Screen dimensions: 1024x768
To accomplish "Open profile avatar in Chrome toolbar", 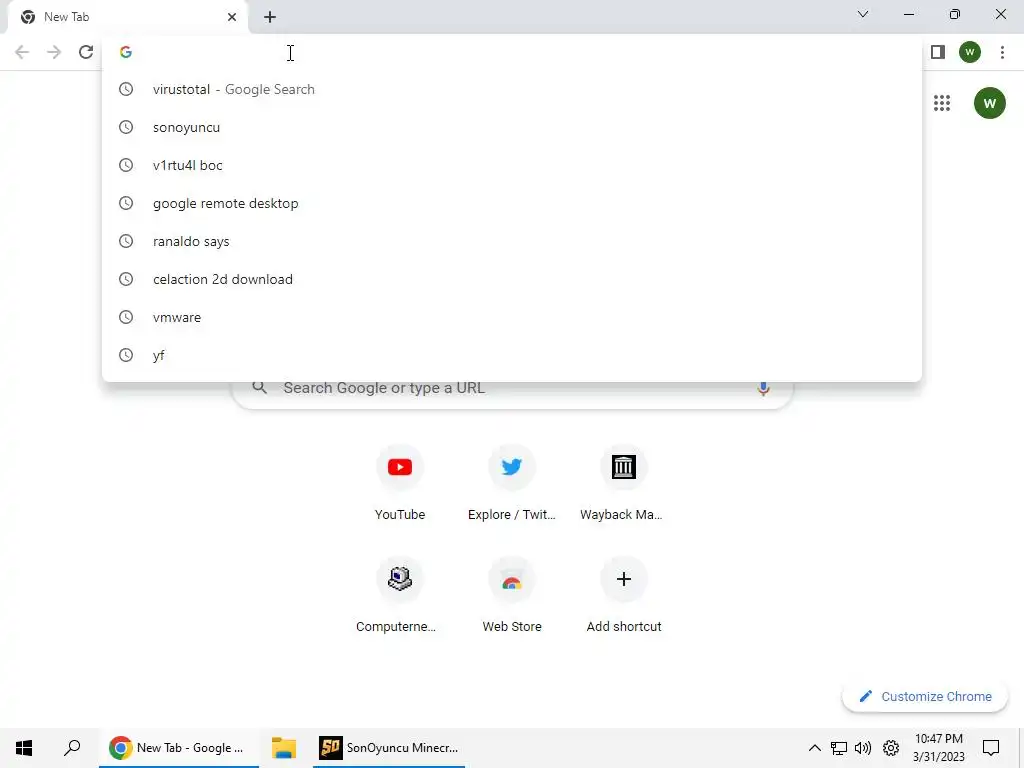I will (970, 52).
